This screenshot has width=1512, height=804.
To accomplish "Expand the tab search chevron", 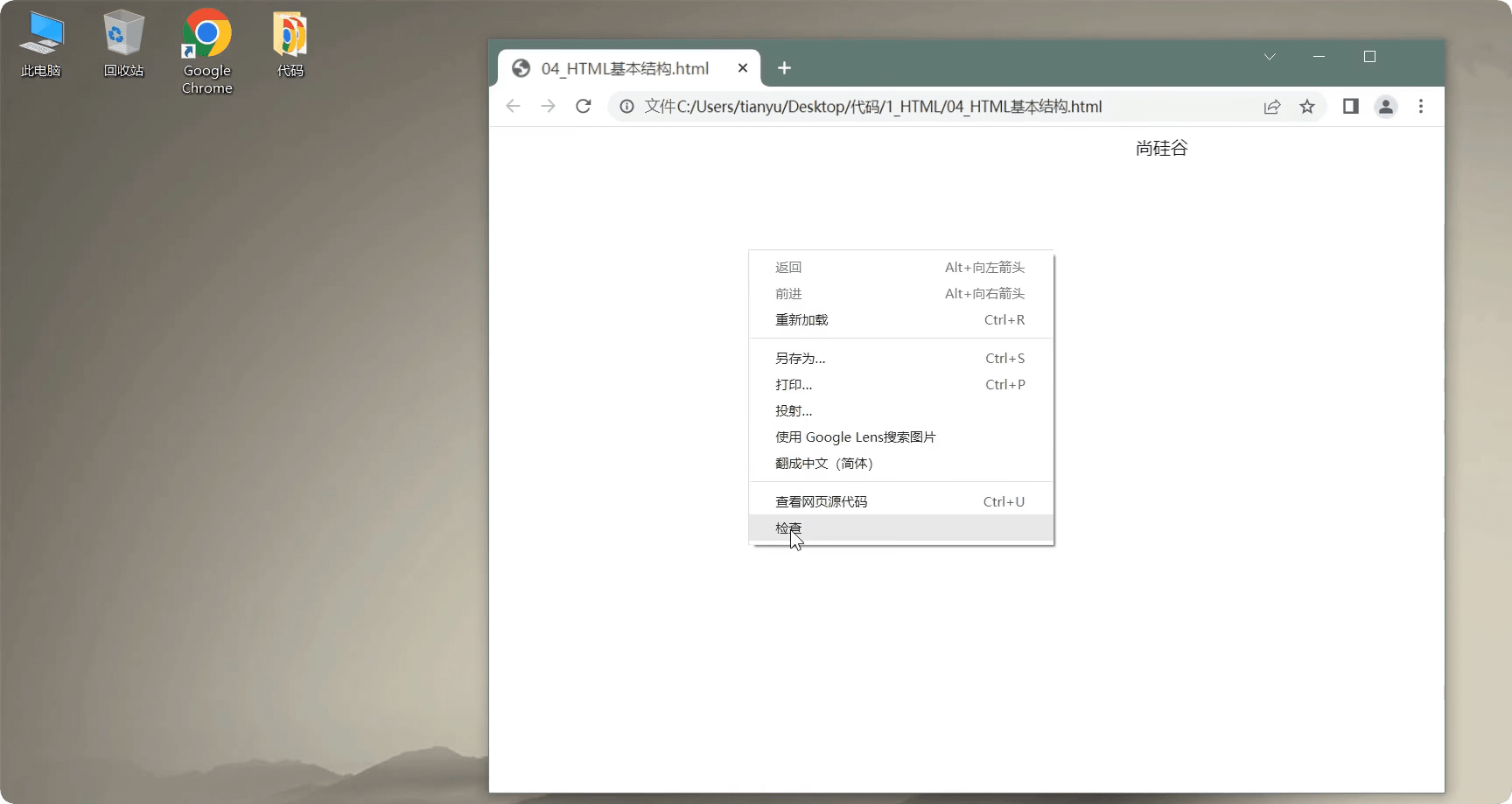I will click(x=1270, y=57).
